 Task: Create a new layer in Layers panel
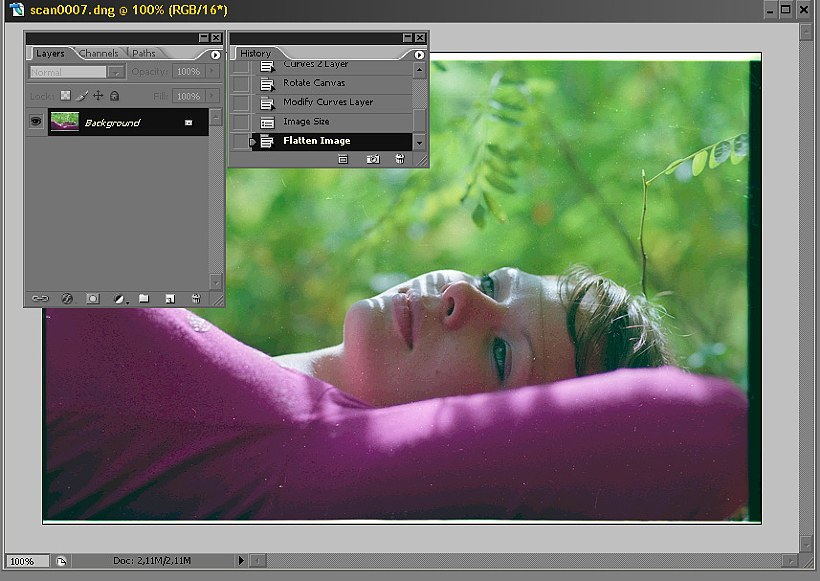click(x=170, y=298)
